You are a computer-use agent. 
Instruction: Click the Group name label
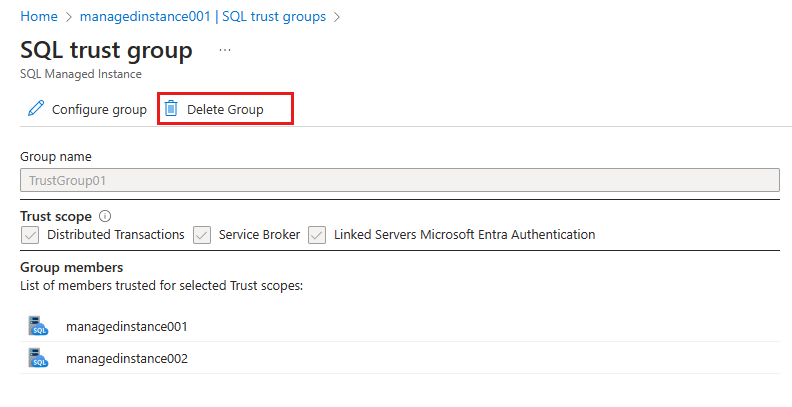(x=56, y=157)
